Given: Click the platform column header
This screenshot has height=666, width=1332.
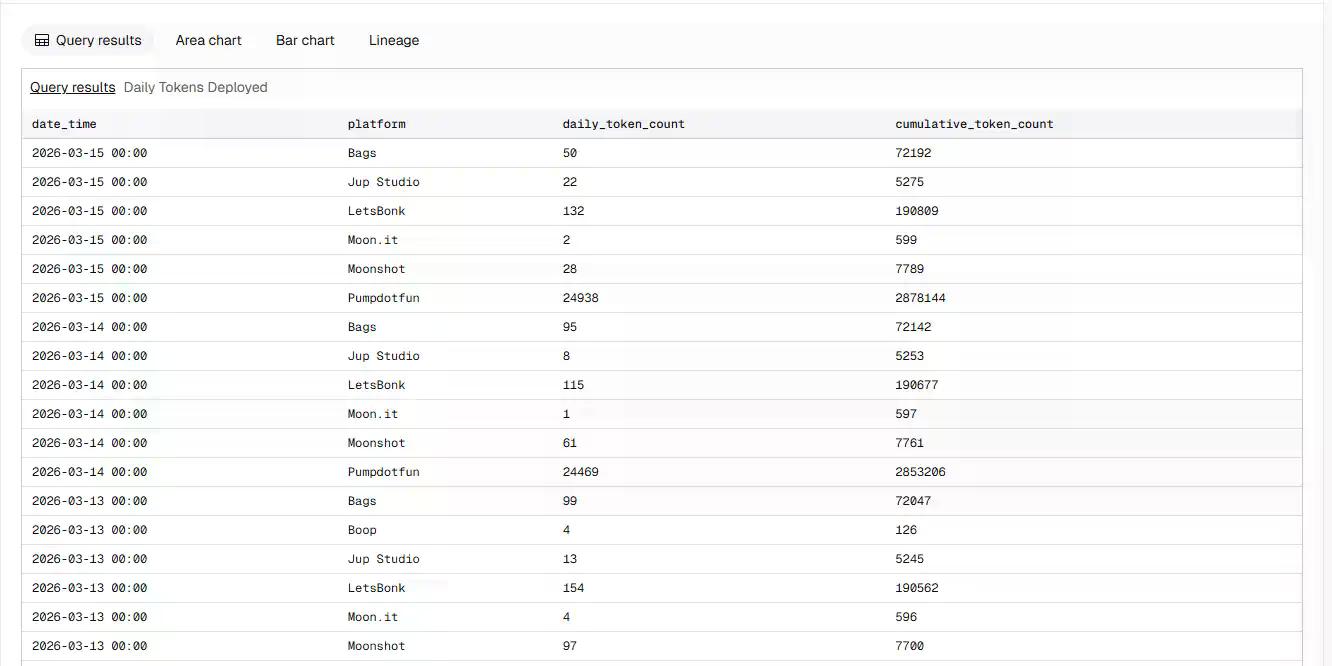Looking at the screenshot, I should pyautogui.click(x=376, y=124).
